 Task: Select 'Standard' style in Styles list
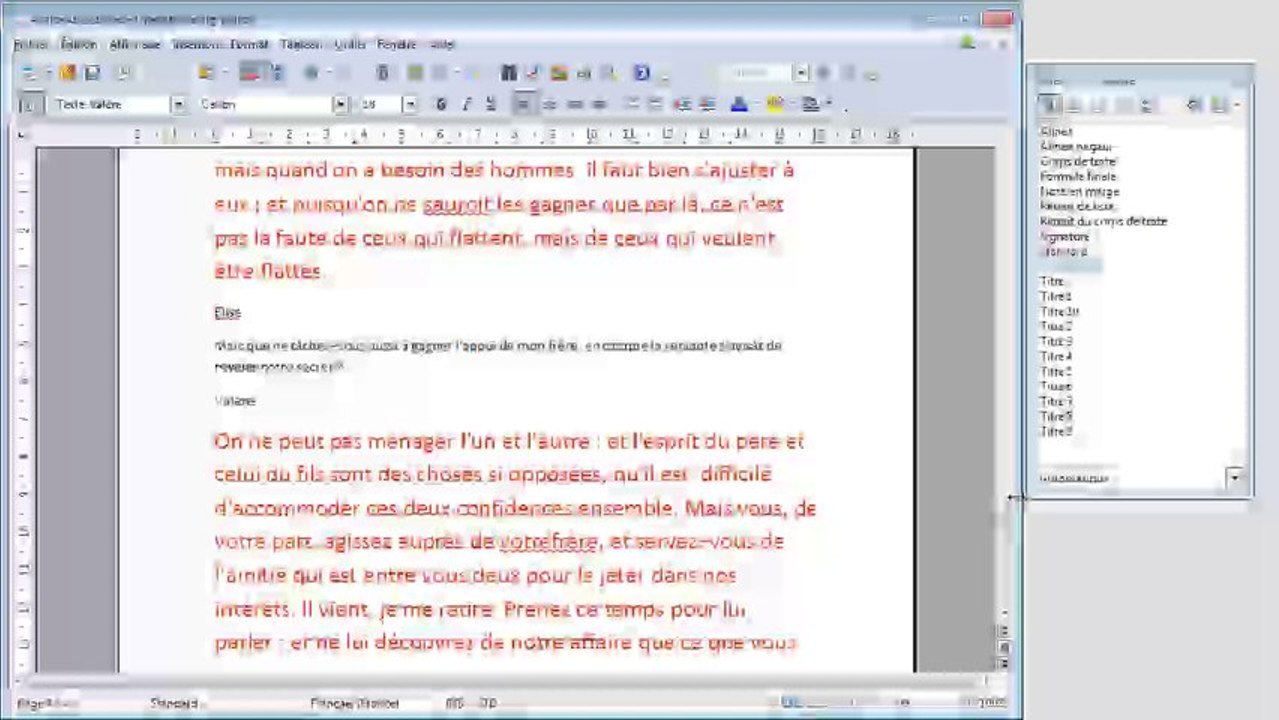point(1065,252)
